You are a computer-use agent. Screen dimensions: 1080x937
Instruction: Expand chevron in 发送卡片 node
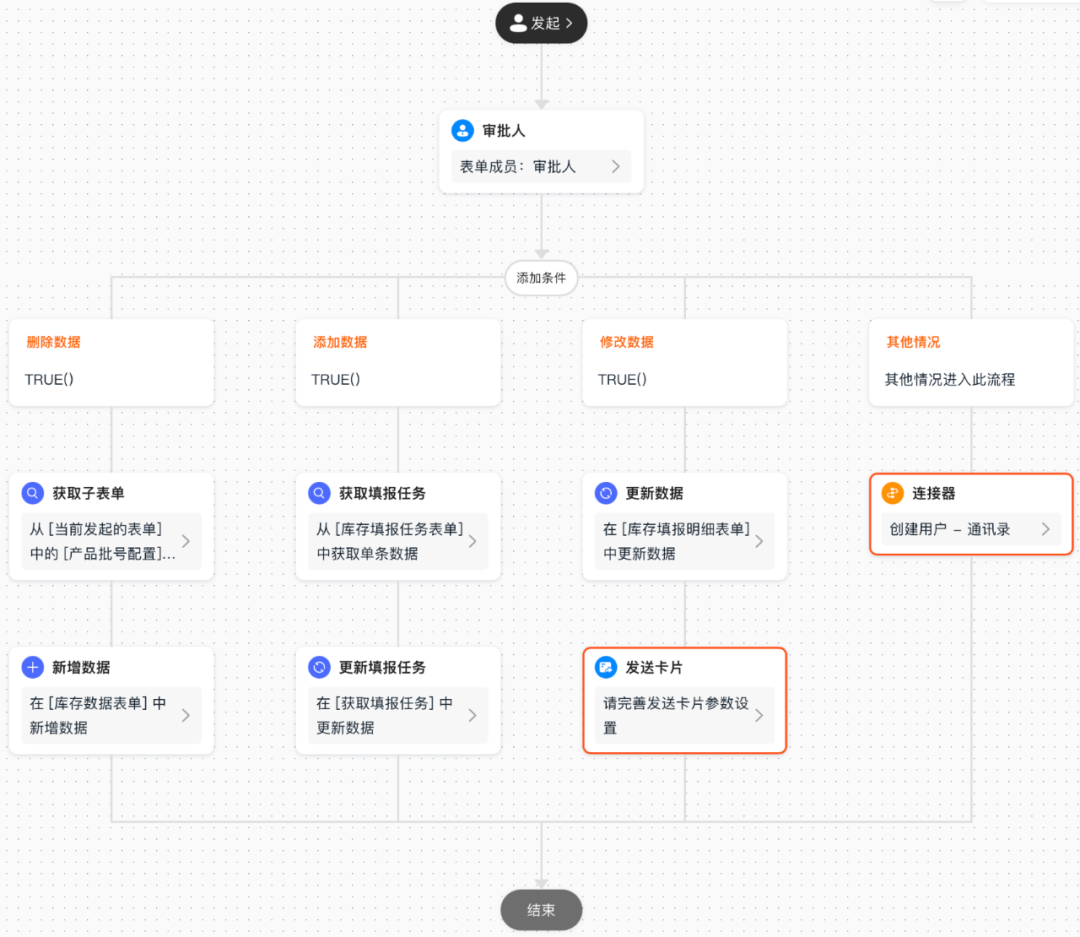pyautogui.click(x=759, y=715)
